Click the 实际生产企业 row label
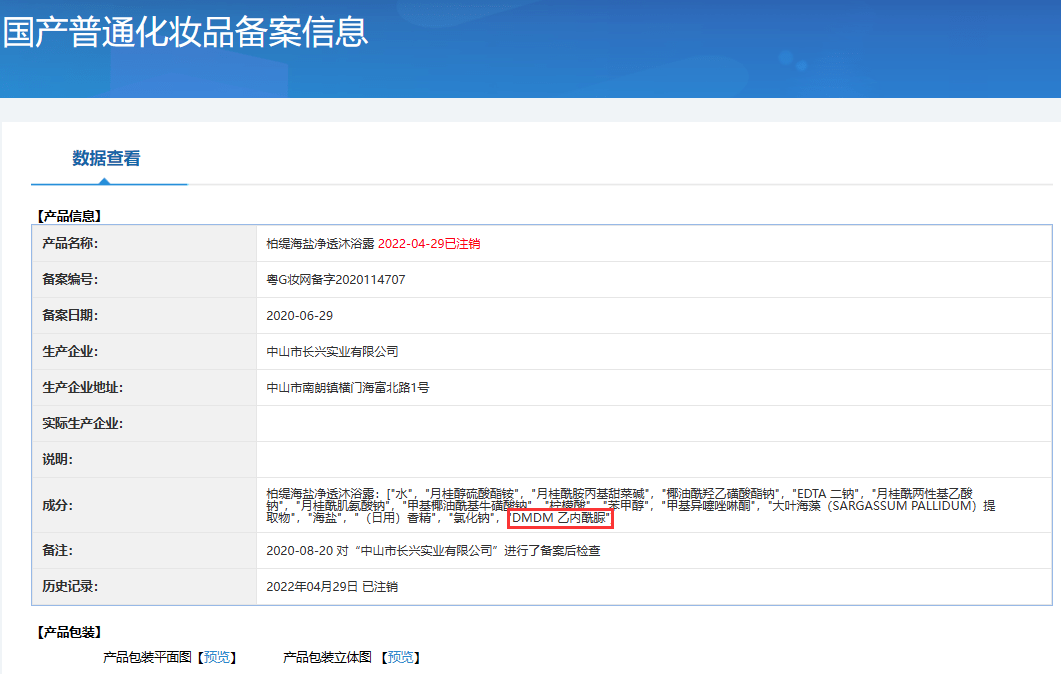 [x=83, y=424]
